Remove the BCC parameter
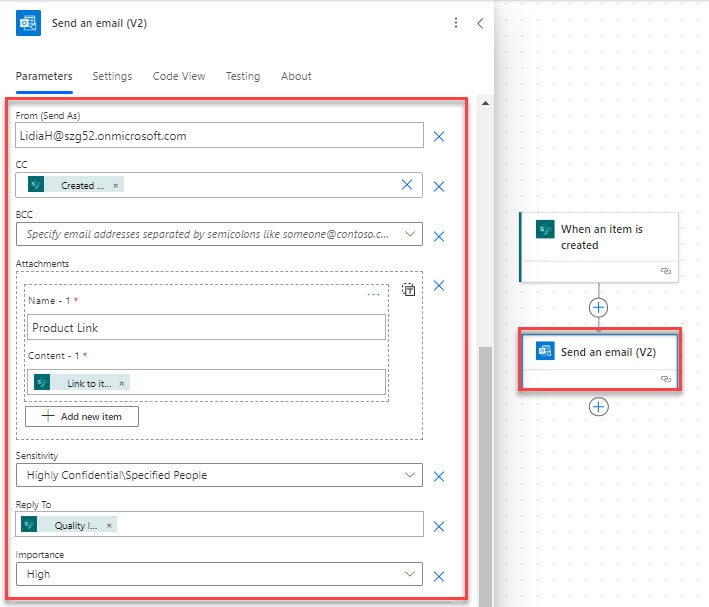The image size is (709, 607). (439, 237)
